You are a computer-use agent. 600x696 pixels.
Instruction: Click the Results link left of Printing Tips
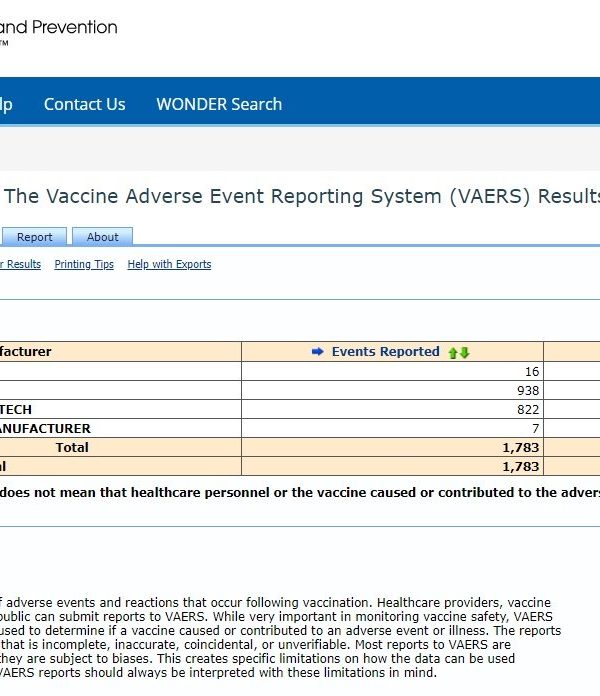click(20, 264)
